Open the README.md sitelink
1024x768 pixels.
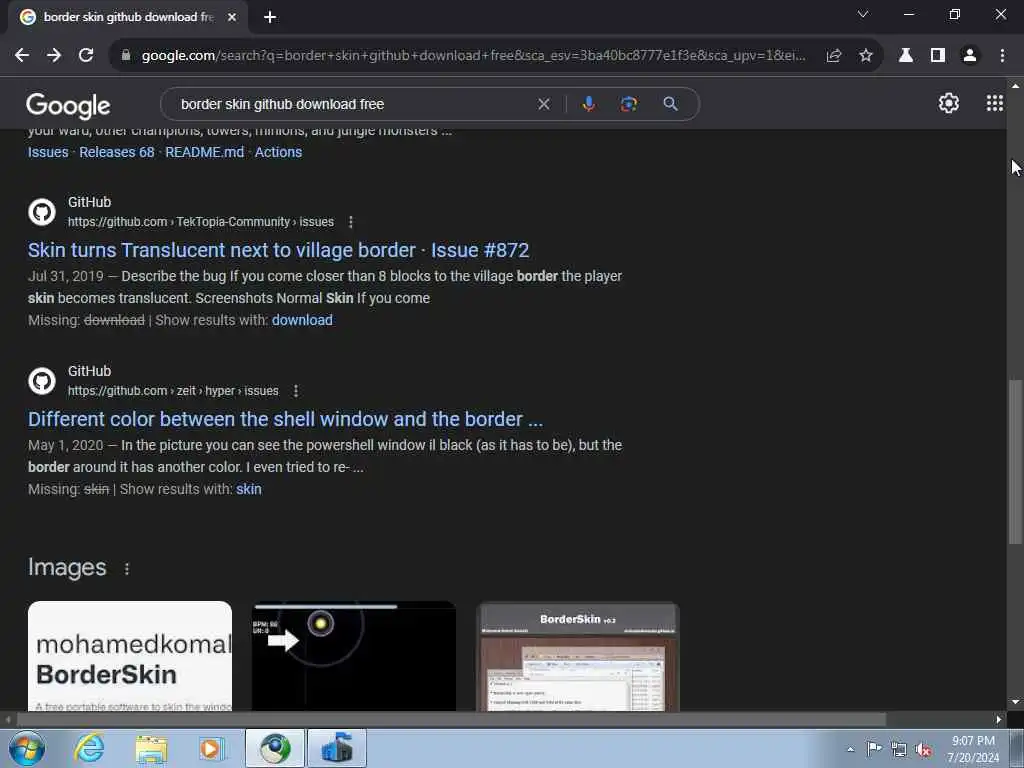204,152
